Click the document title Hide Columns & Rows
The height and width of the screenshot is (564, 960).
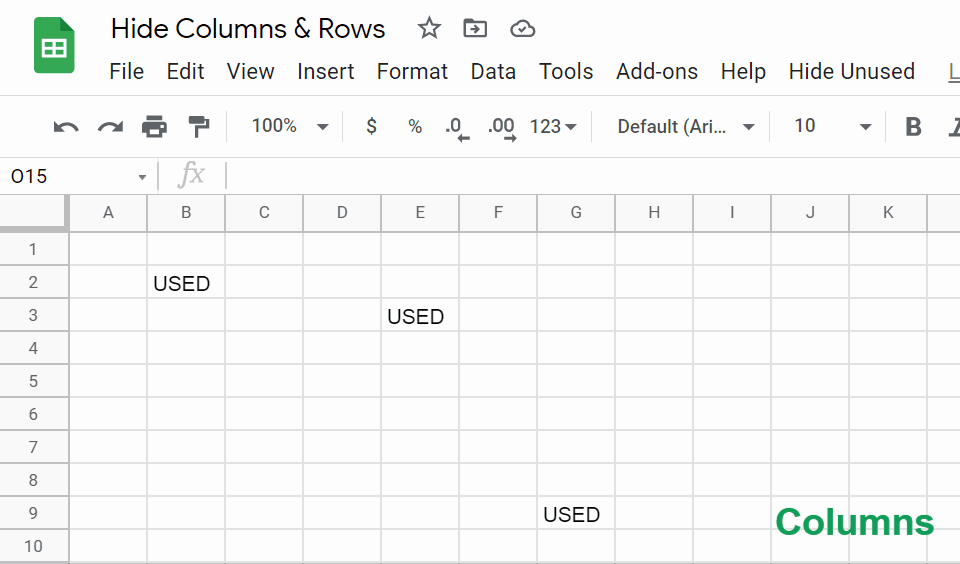247,29
